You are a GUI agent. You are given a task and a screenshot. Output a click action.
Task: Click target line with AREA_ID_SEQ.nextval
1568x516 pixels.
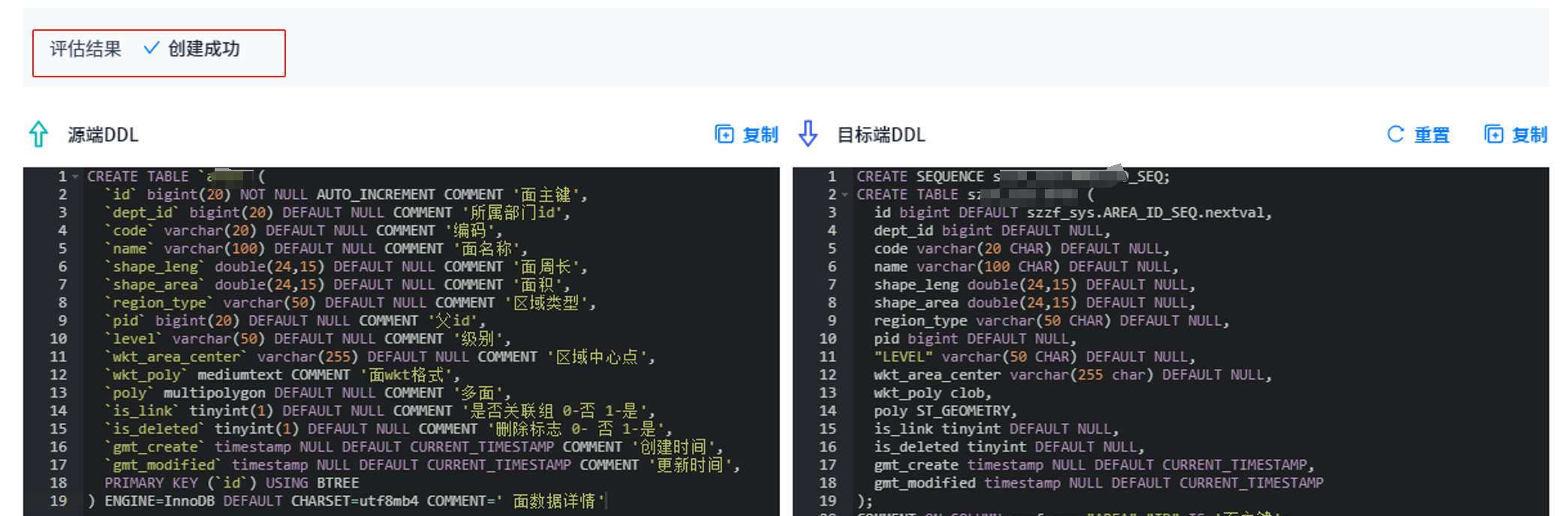tap(1073, 213)
